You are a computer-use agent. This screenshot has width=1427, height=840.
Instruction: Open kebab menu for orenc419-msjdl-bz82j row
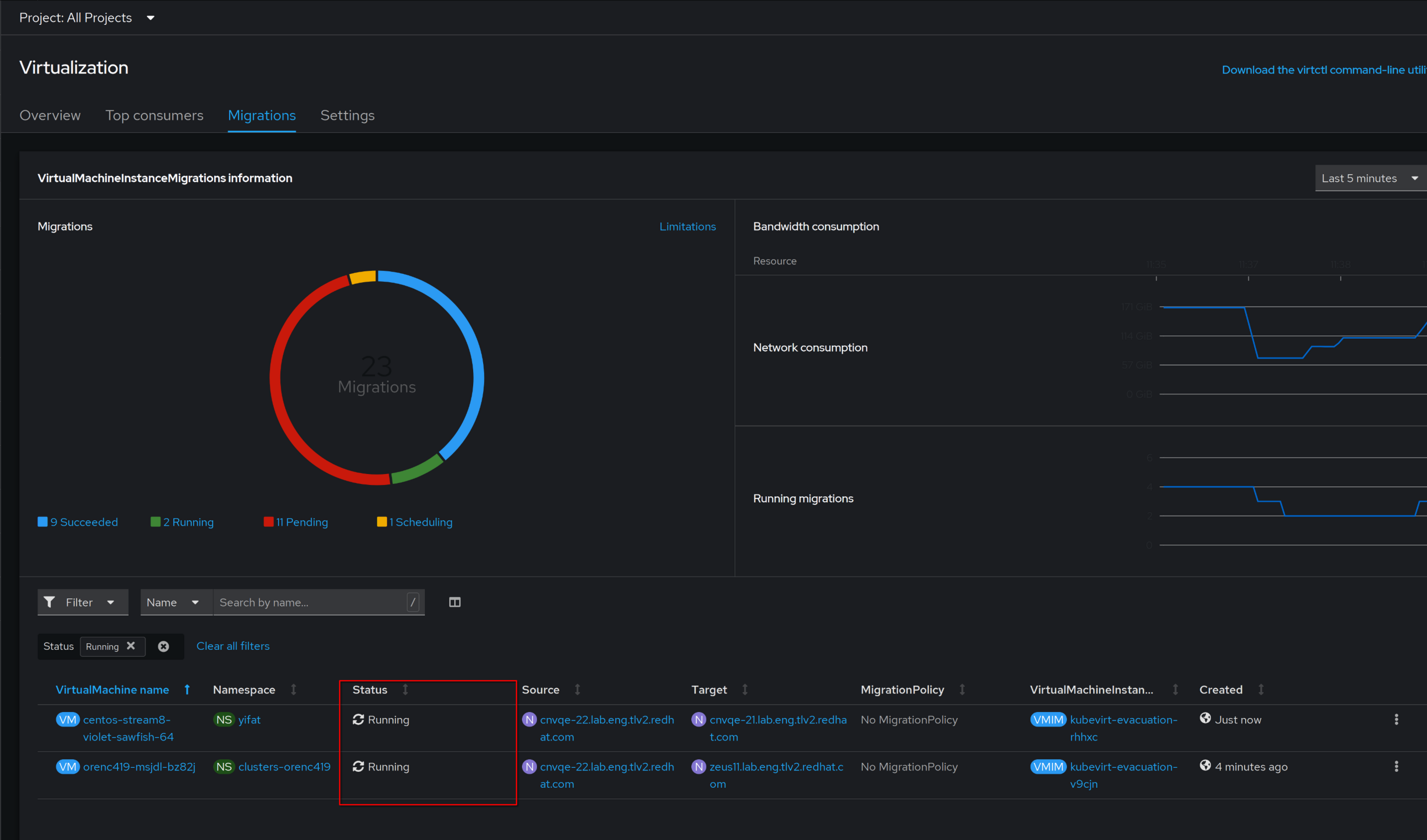coord(1396,766)
